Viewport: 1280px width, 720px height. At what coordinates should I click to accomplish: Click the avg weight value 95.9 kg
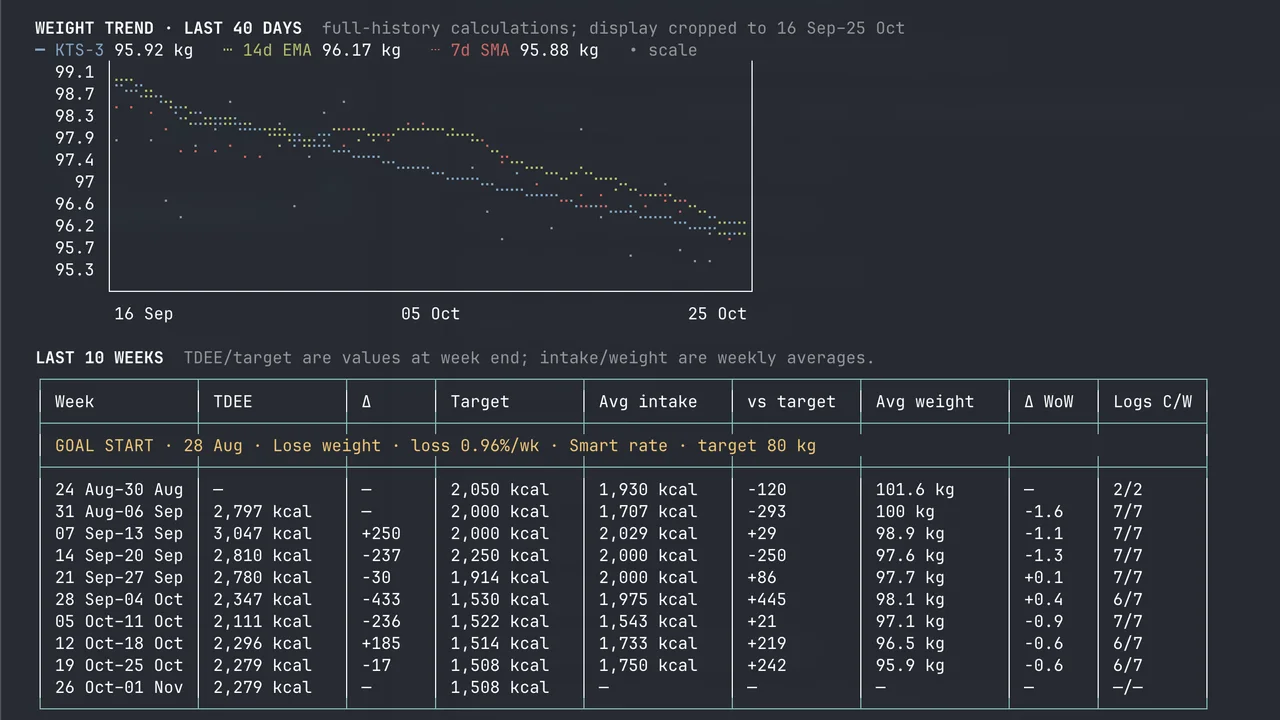(x=910, y=666)
